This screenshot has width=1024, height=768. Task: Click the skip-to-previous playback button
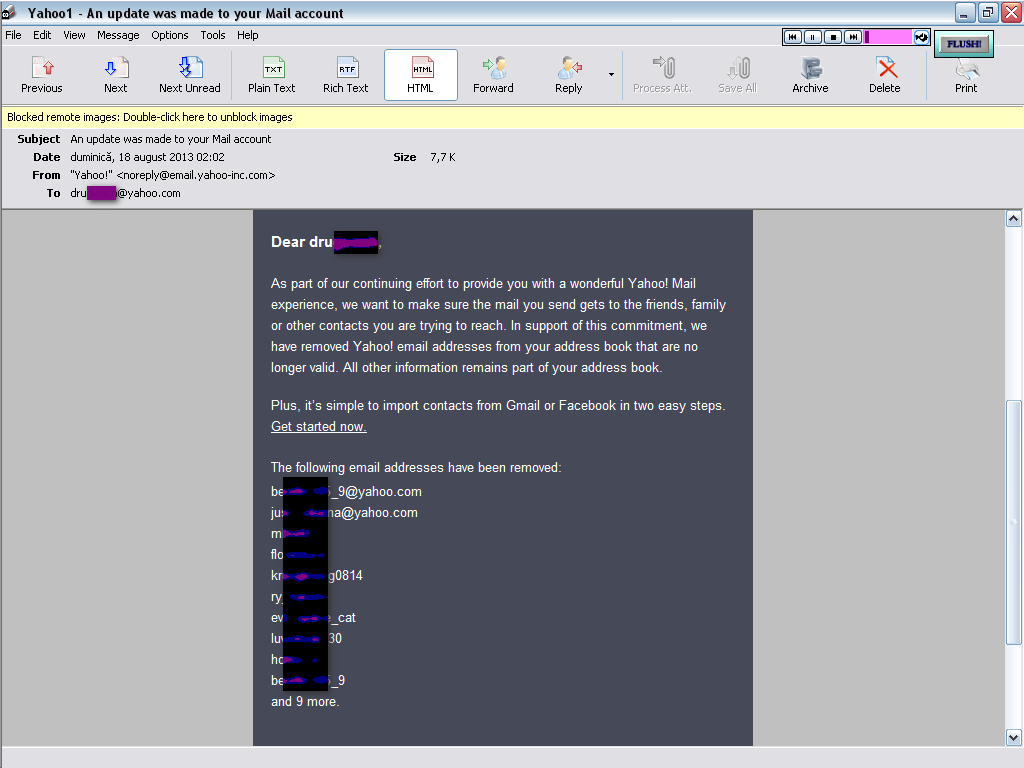[792, 37]
